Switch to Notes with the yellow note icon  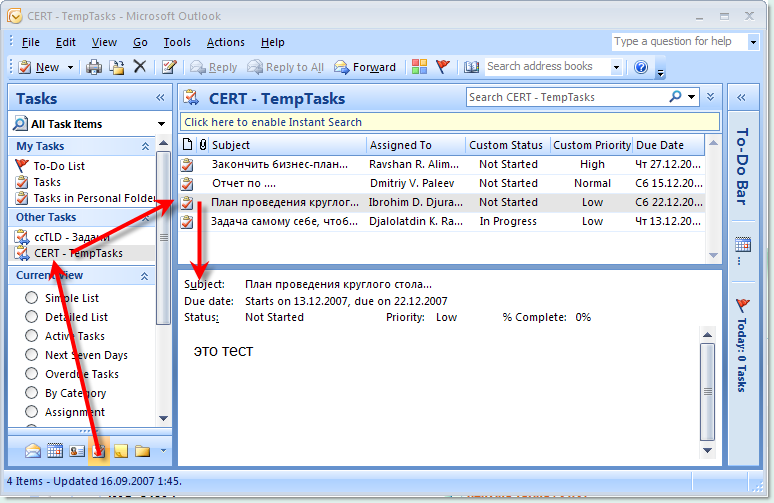pos(121,451)
